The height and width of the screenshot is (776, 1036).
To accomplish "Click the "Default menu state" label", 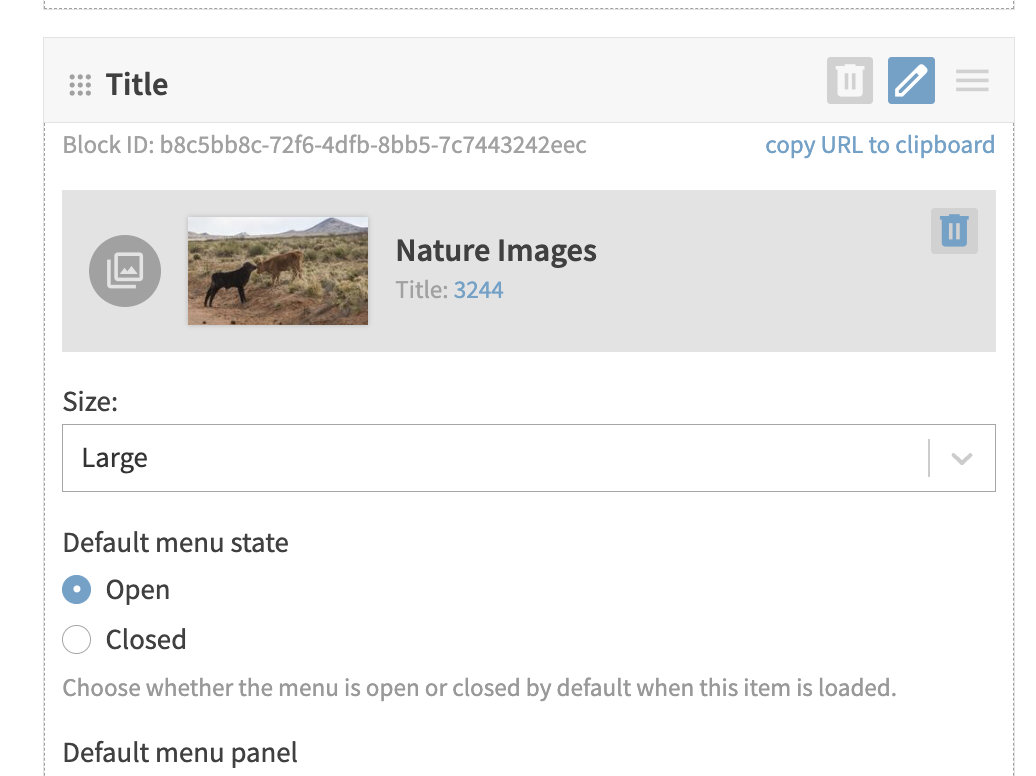I will (x=175, y=543).
